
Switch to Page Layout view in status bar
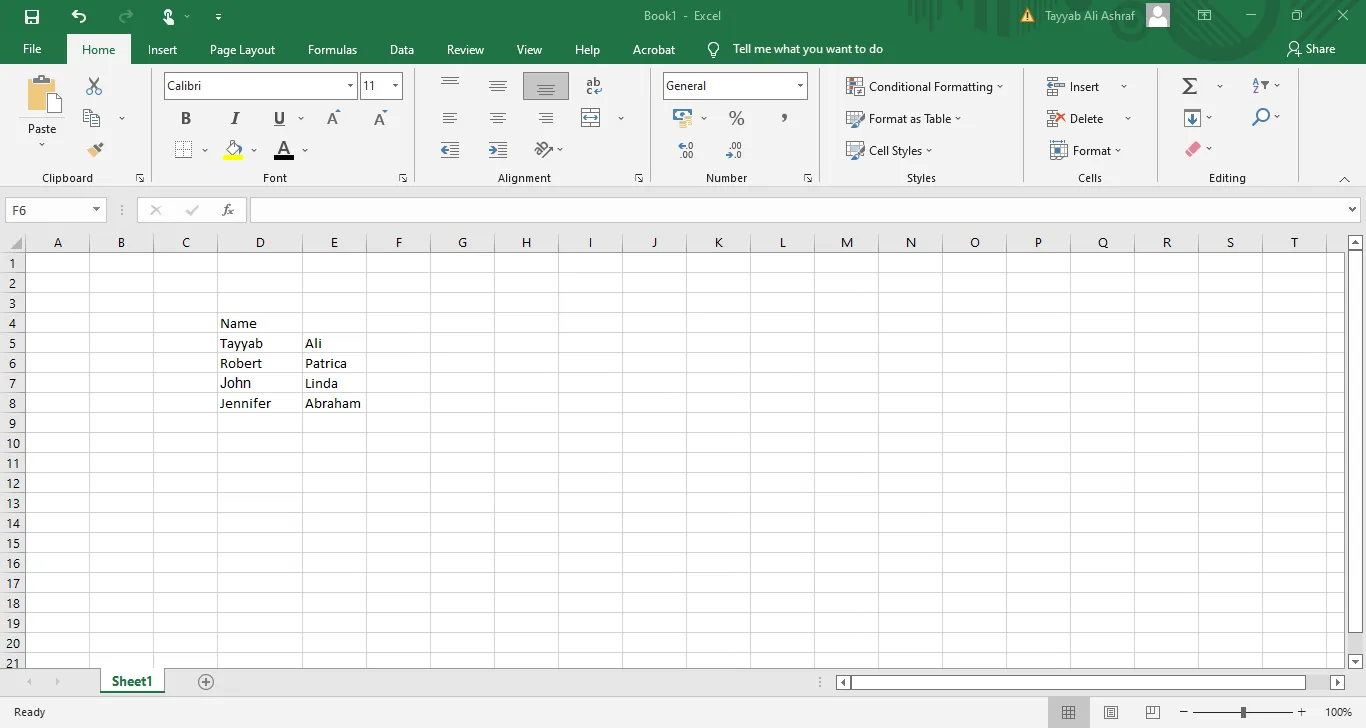coord(1111,712)
